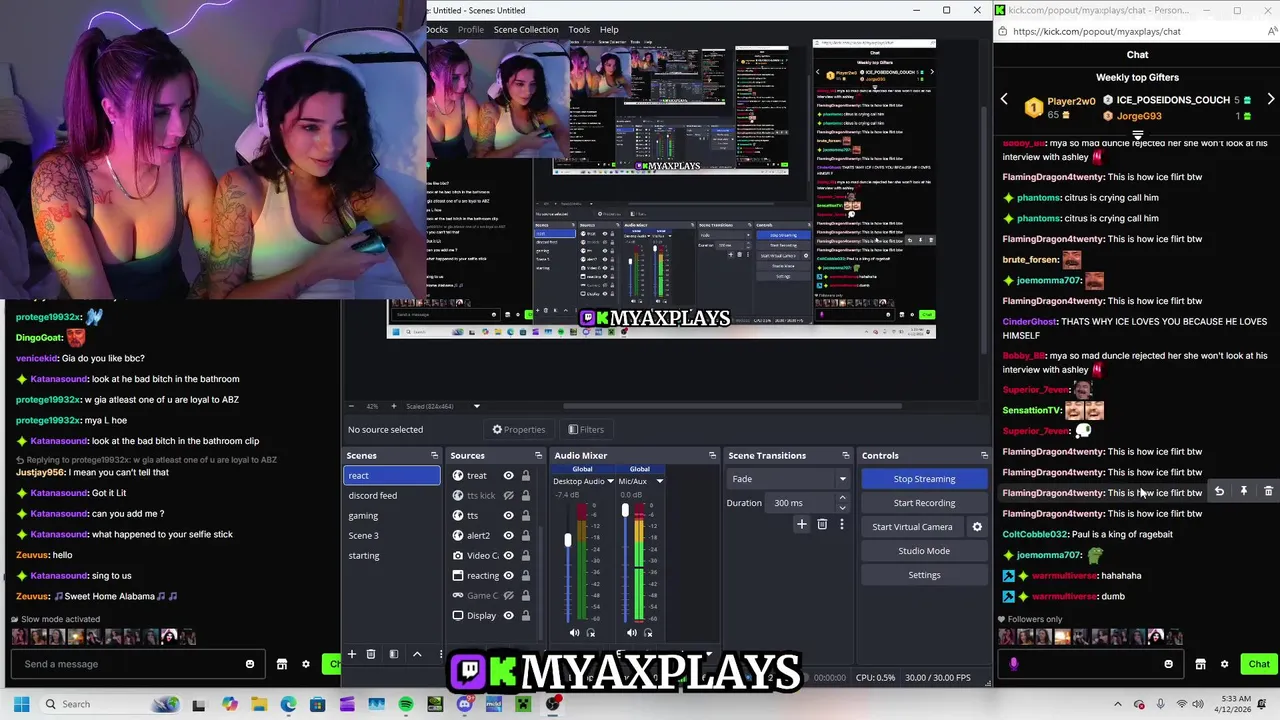The image size is (1280, 720).
Task: Toggle the lock on alert2 source
Action: point(525,536)
